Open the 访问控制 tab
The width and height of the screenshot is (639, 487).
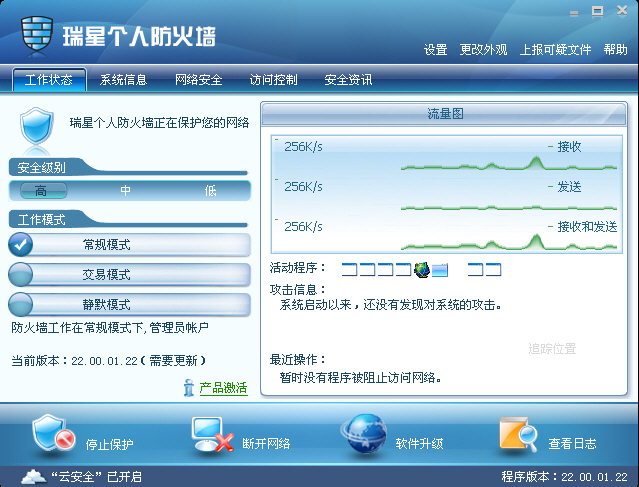click(273, 79)
